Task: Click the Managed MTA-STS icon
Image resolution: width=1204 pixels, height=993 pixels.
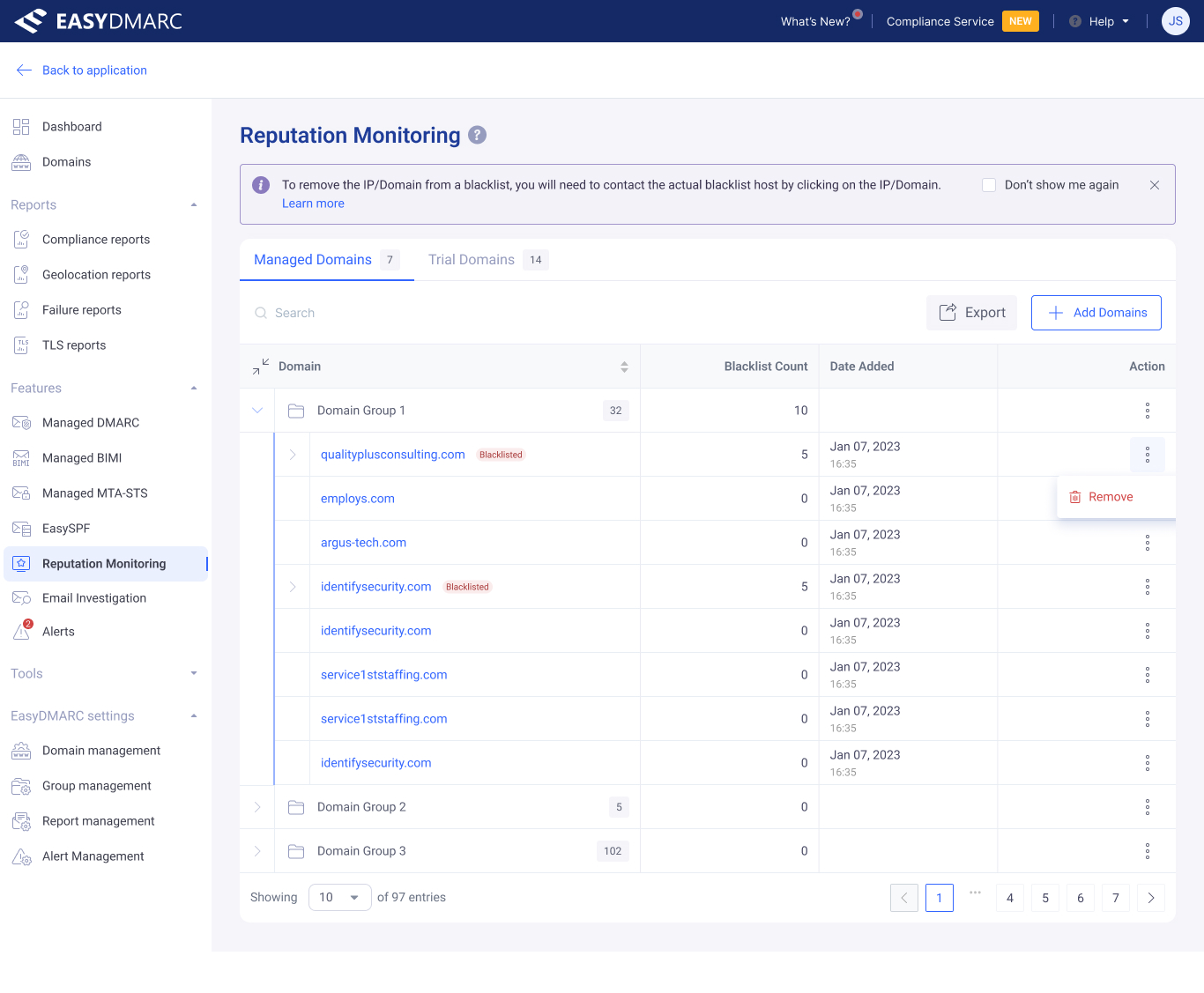Action: 21,493
